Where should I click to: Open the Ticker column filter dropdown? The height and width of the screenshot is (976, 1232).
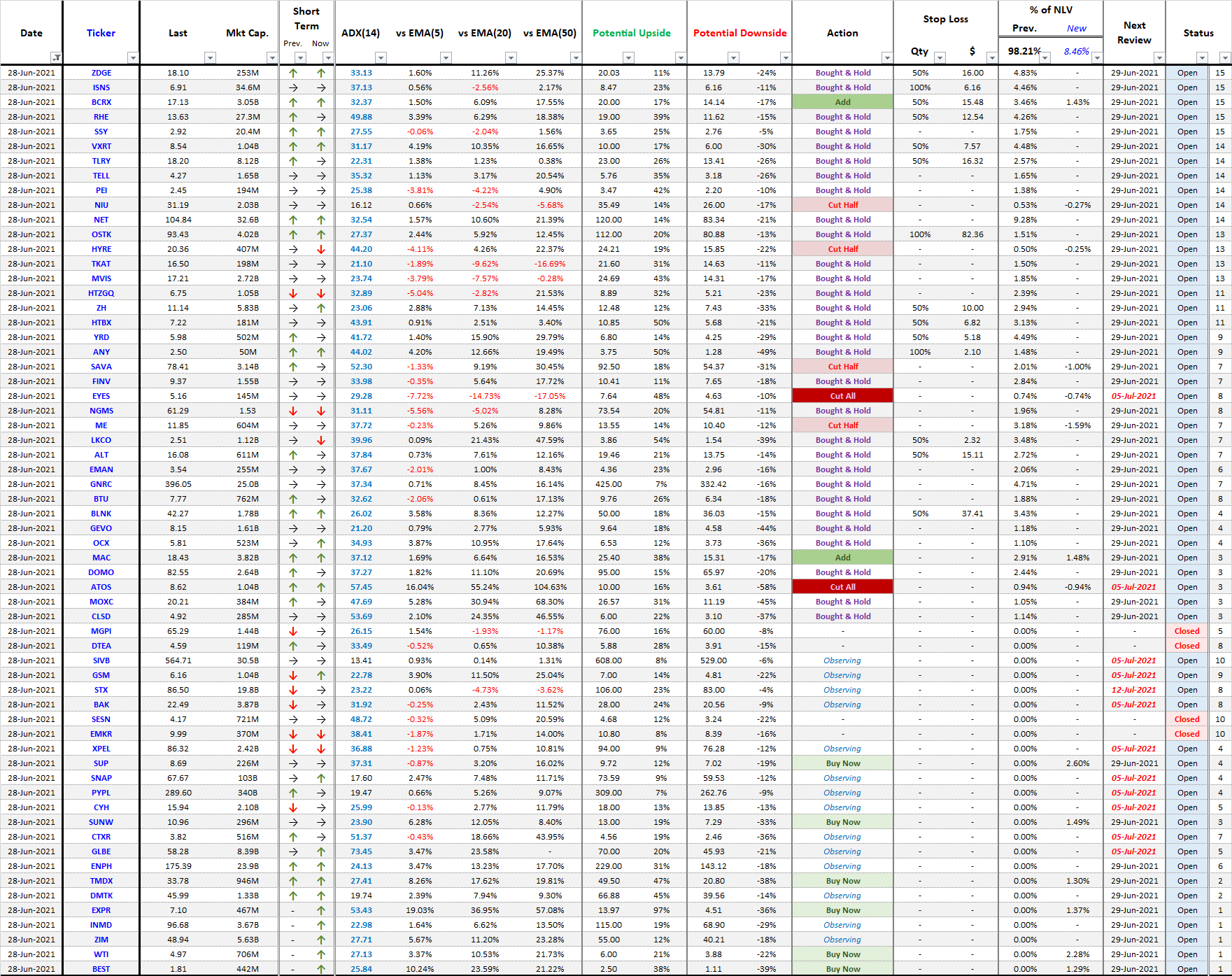point(133,57)
